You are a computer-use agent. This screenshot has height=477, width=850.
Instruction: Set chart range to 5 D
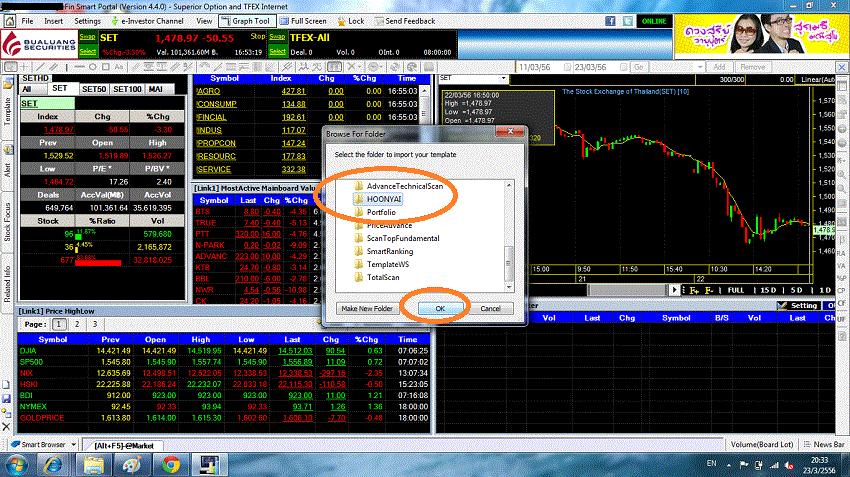click(x=796, y=291)
